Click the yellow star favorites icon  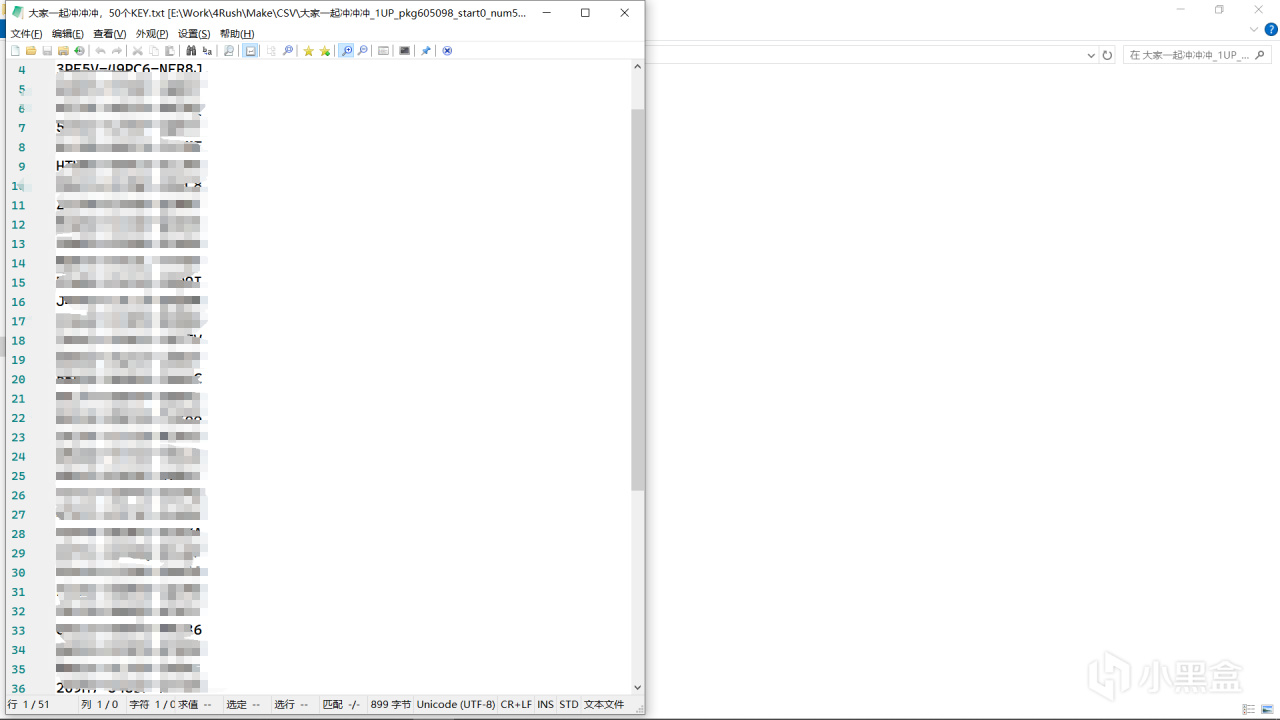309,51
